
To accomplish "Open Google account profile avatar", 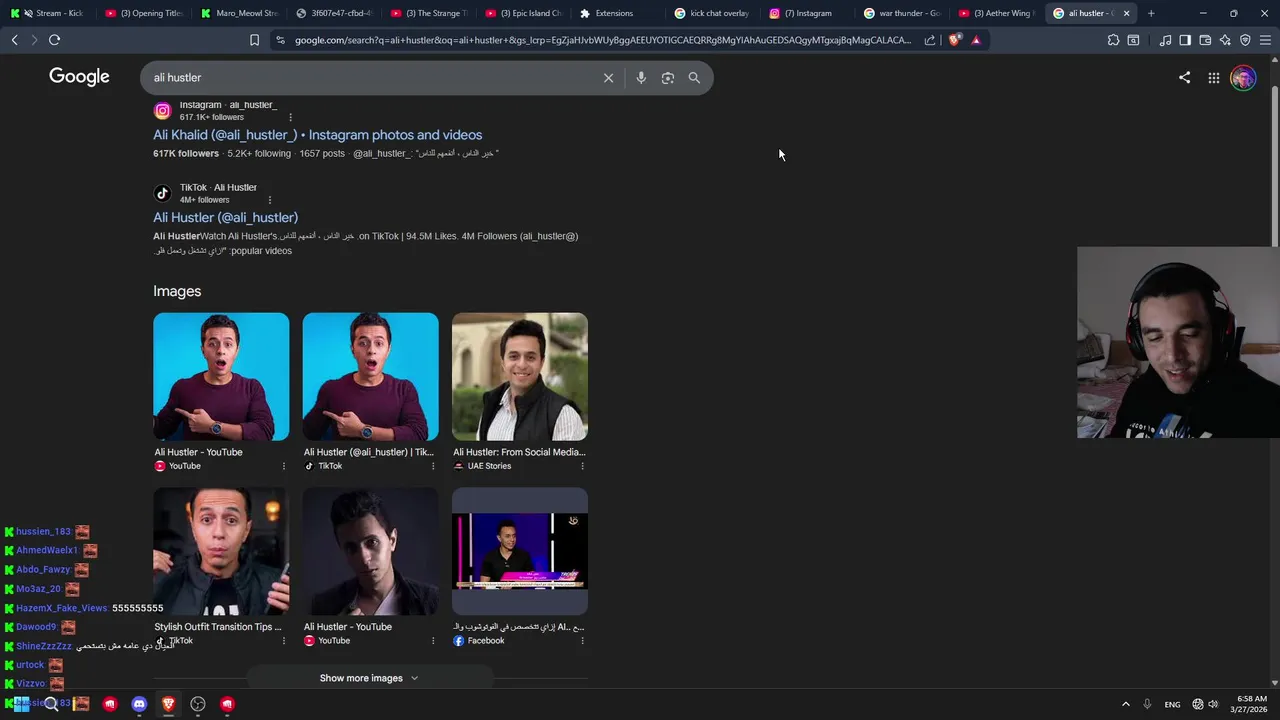I will point(1243,78).
